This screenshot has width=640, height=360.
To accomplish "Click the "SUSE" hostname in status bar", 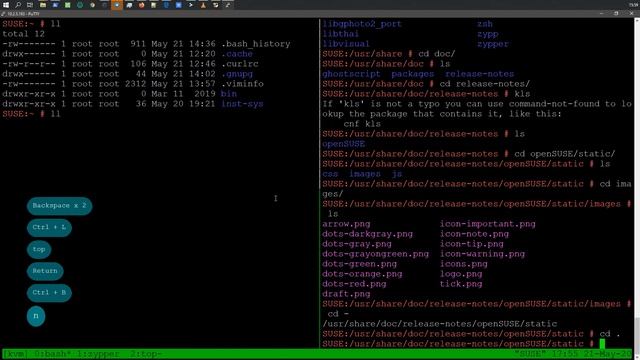I will (530, 354).
